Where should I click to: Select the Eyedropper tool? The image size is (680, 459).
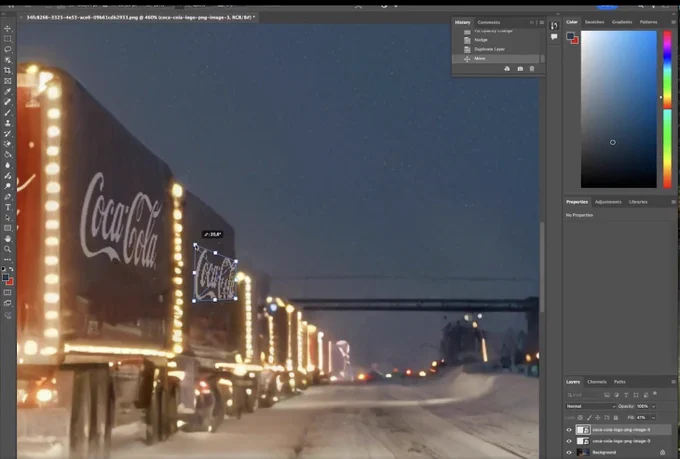tap(8, 91)
